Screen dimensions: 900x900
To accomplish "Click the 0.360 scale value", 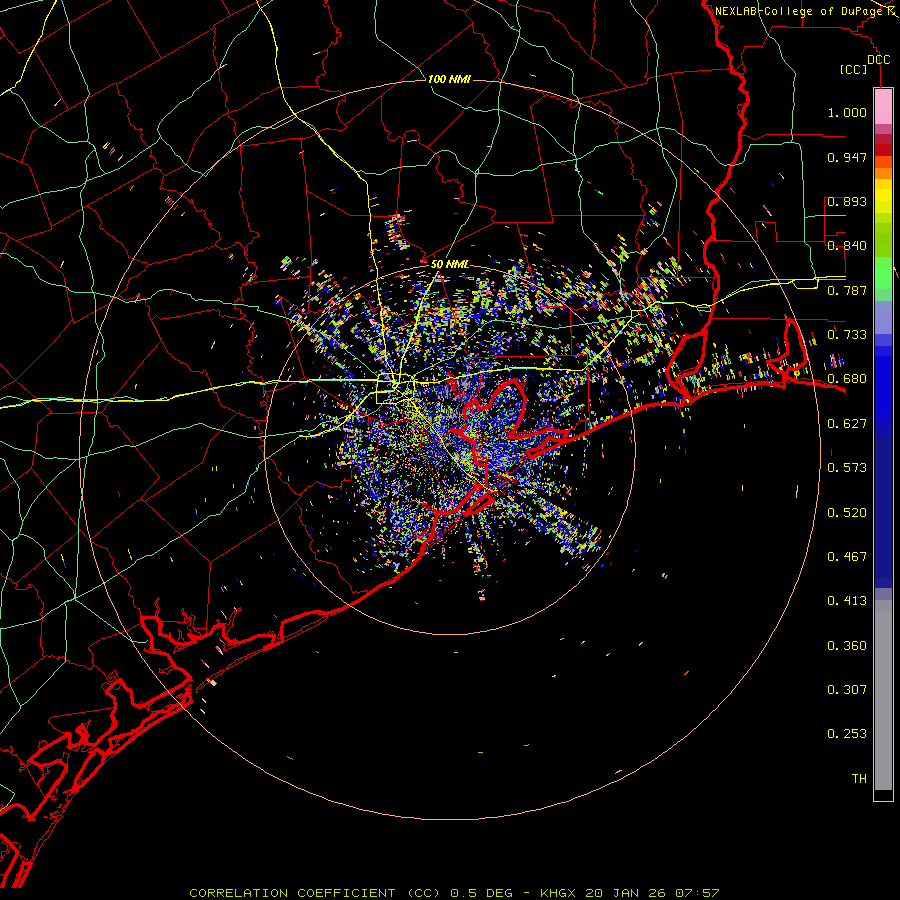I will tap(847, 646).
